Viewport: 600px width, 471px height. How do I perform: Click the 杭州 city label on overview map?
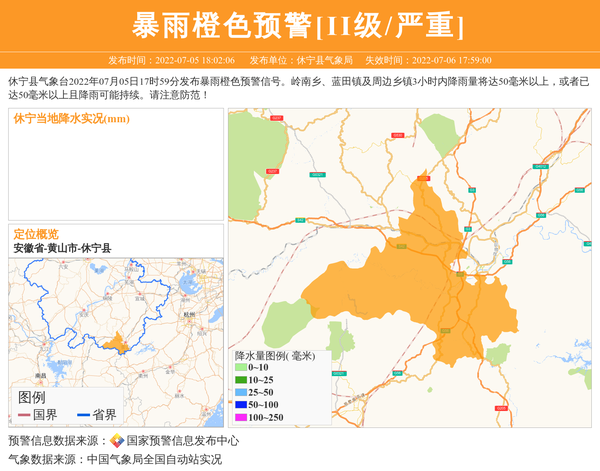pos(189,313)
